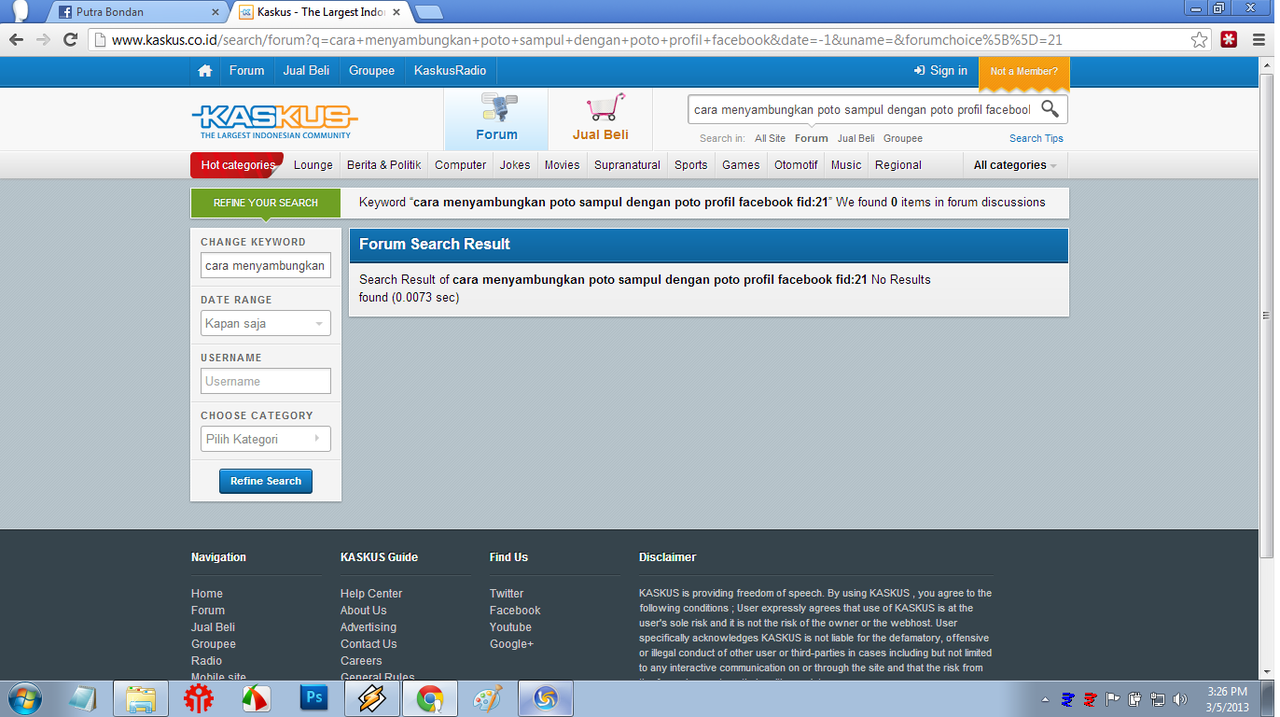The height and width of the screenshot is (717, 1280).
Task: Click the Kaskus home icon in the navbar
Action: click(205, 71)
